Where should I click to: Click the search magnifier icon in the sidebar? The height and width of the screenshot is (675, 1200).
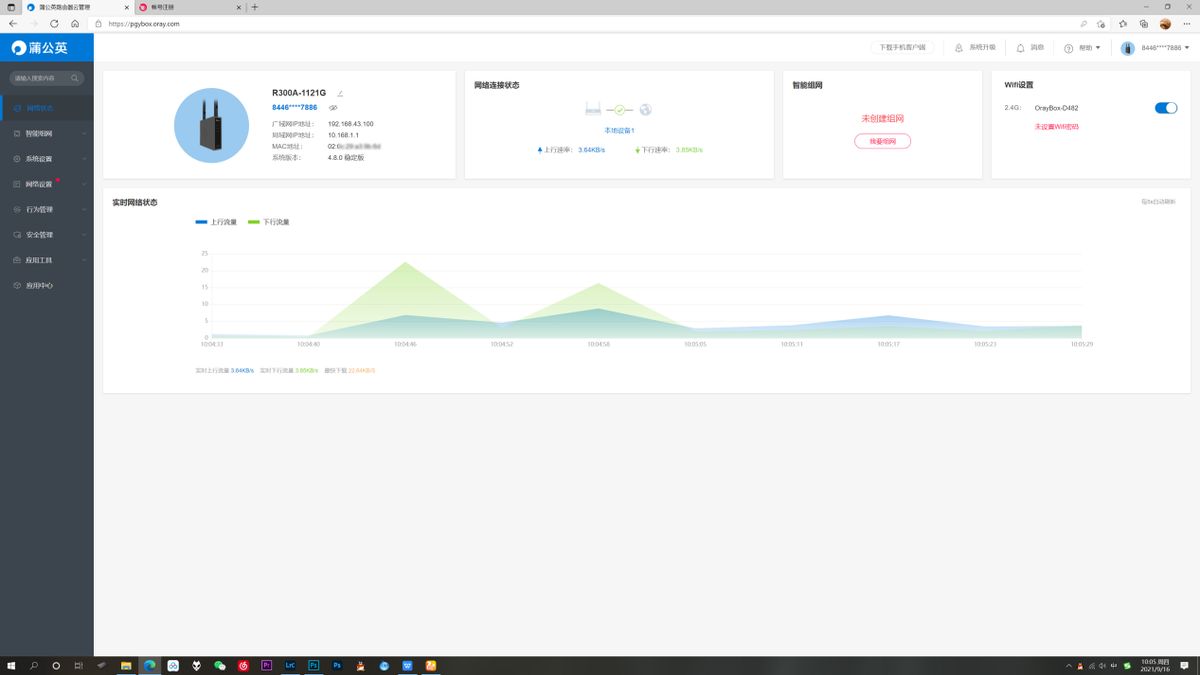pyautogui.click(x=75, y=77)
